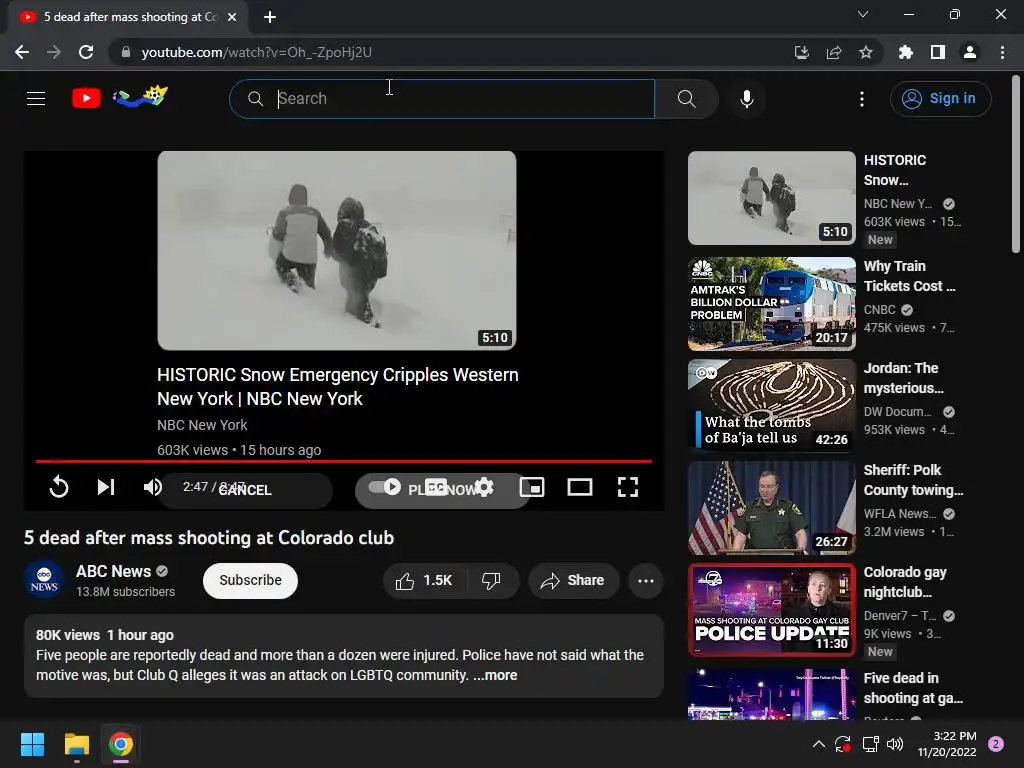1024x768 pixels.
Task: Like the video with thumbs up
Action: (x=424, y=581)
